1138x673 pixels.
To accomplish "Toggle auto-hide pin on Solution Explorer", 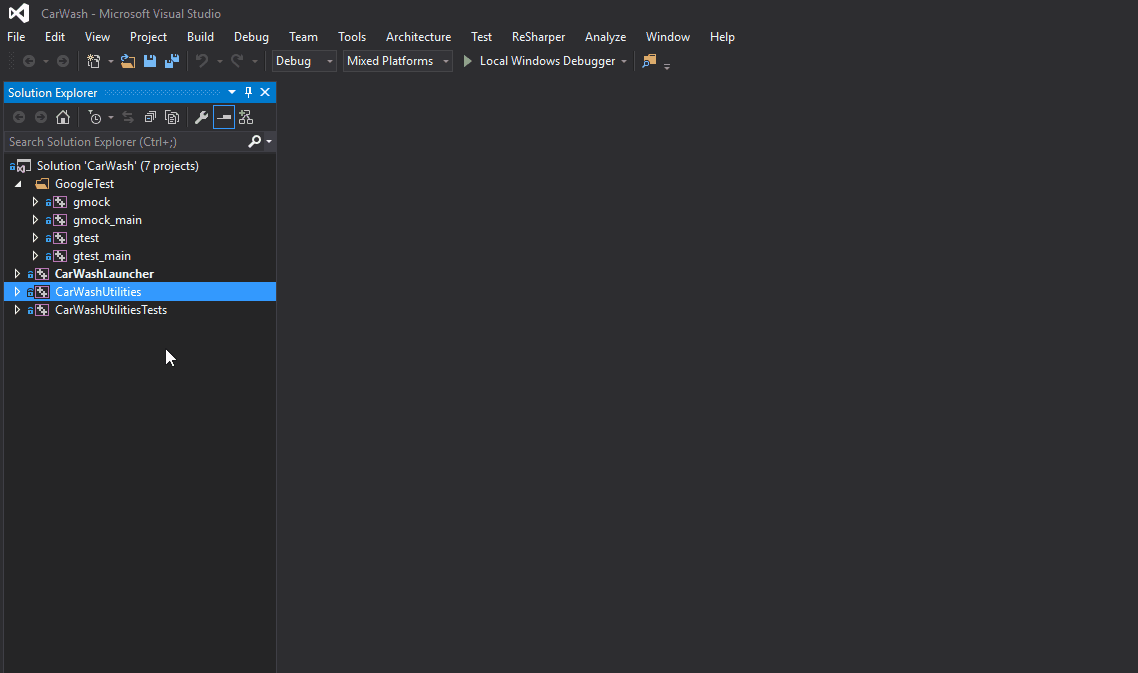I will 248,92.
